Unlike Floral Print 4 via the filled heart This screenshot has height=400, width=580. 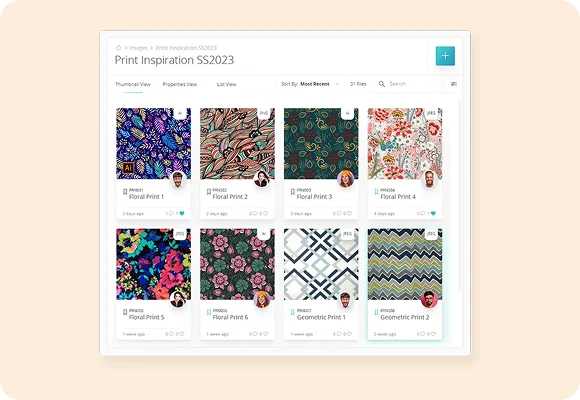433,214
